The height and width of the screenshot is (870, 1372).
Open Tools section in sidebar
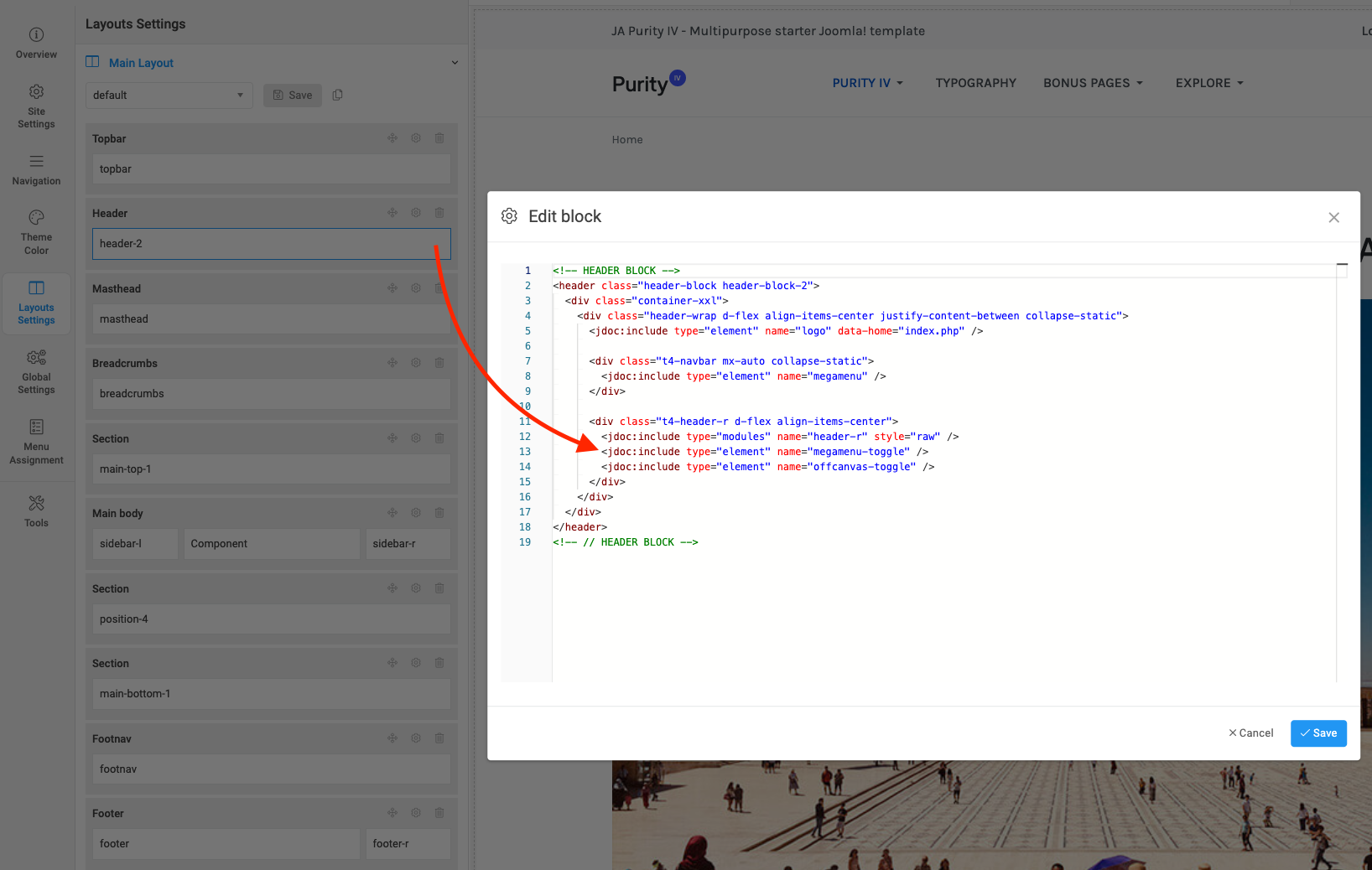click(36, 511)
